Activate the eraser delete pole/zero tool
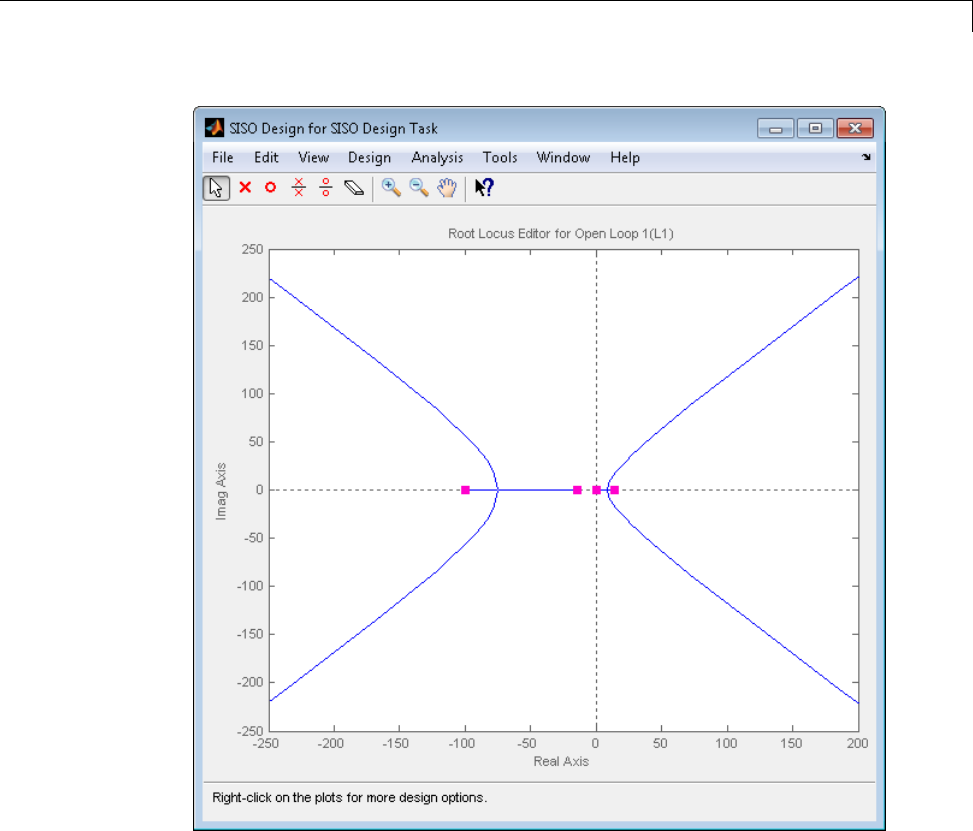 353,187
